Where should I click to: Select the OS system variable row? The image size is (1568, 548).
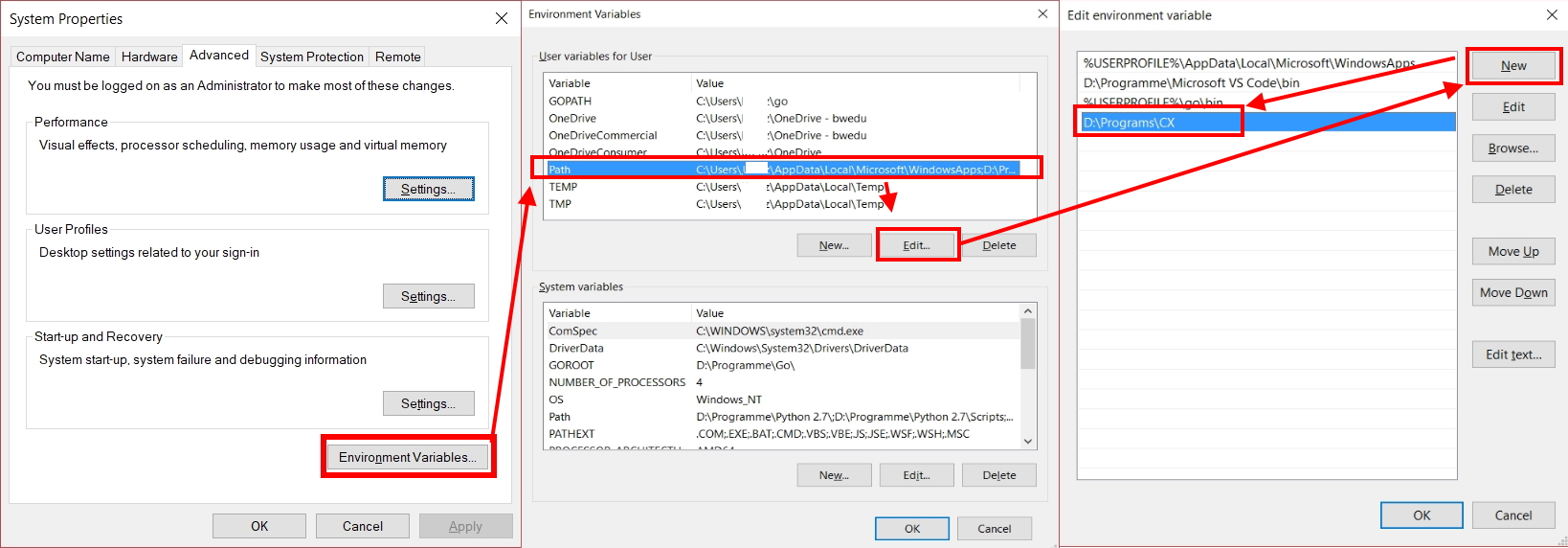click(x=782, y=400)
